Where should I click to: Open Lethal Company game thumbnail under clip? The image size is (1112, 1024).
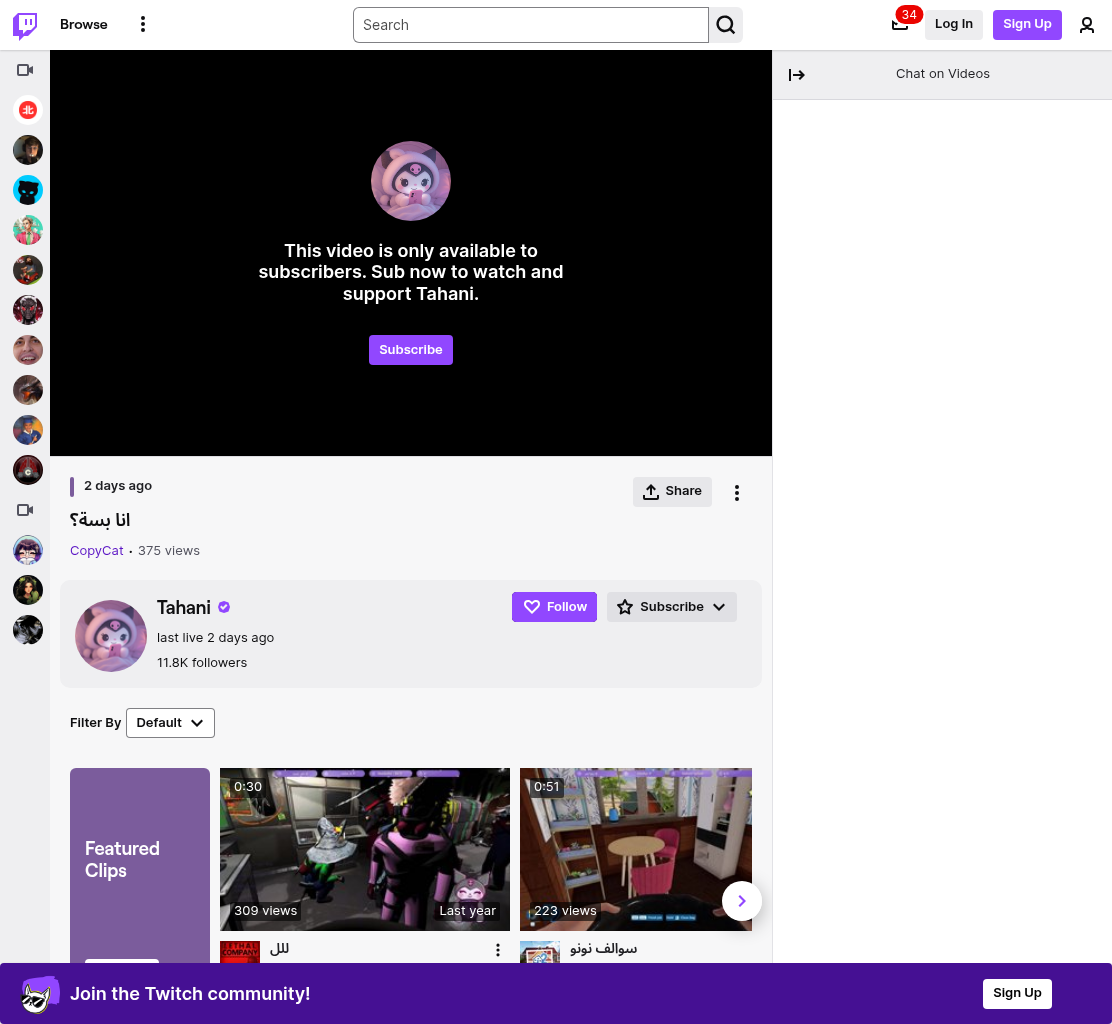click(240, 952)
